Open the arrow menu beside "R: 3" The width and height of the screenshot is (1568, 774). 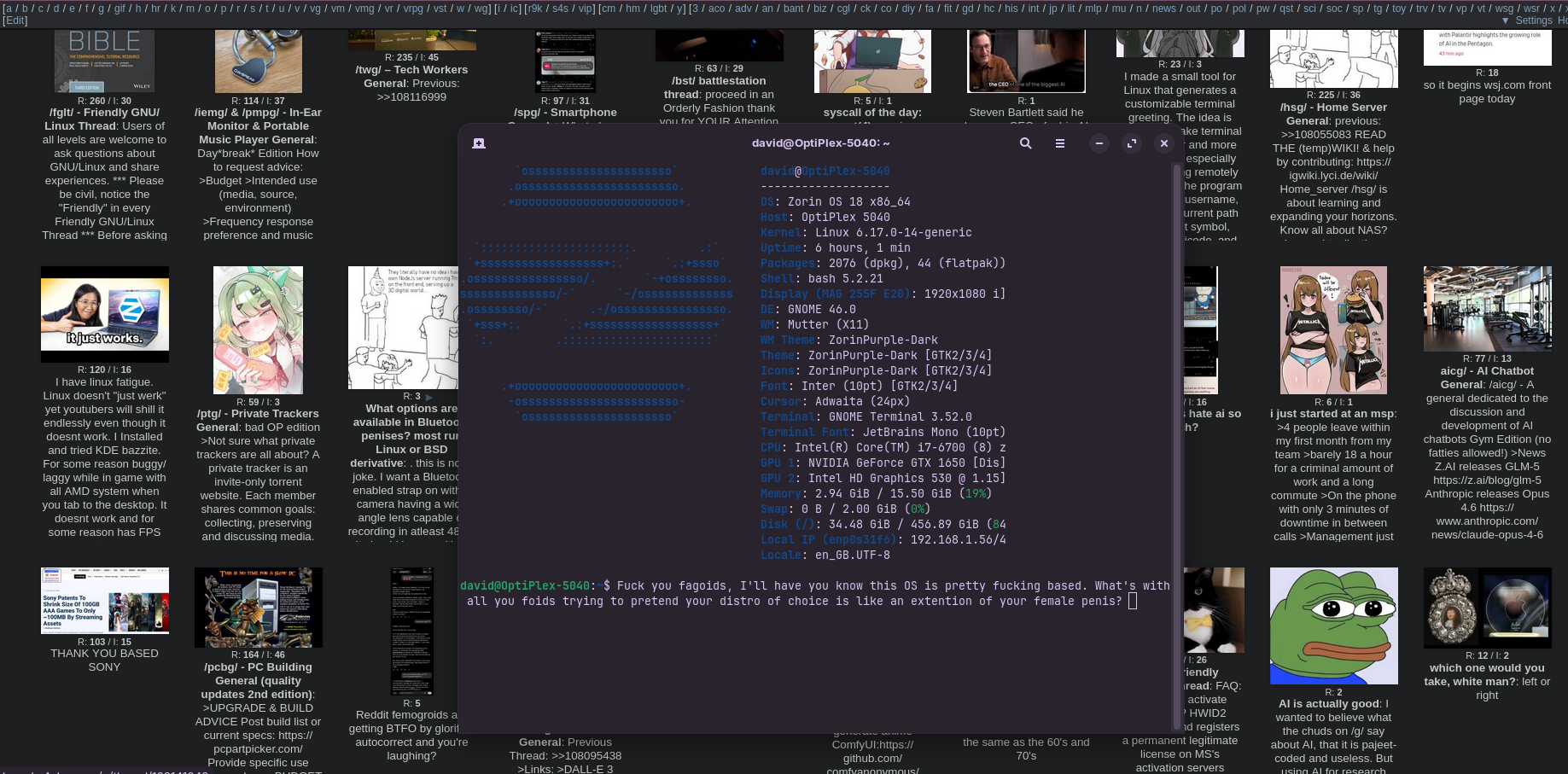pyautogui.click(x=429, y=397)
